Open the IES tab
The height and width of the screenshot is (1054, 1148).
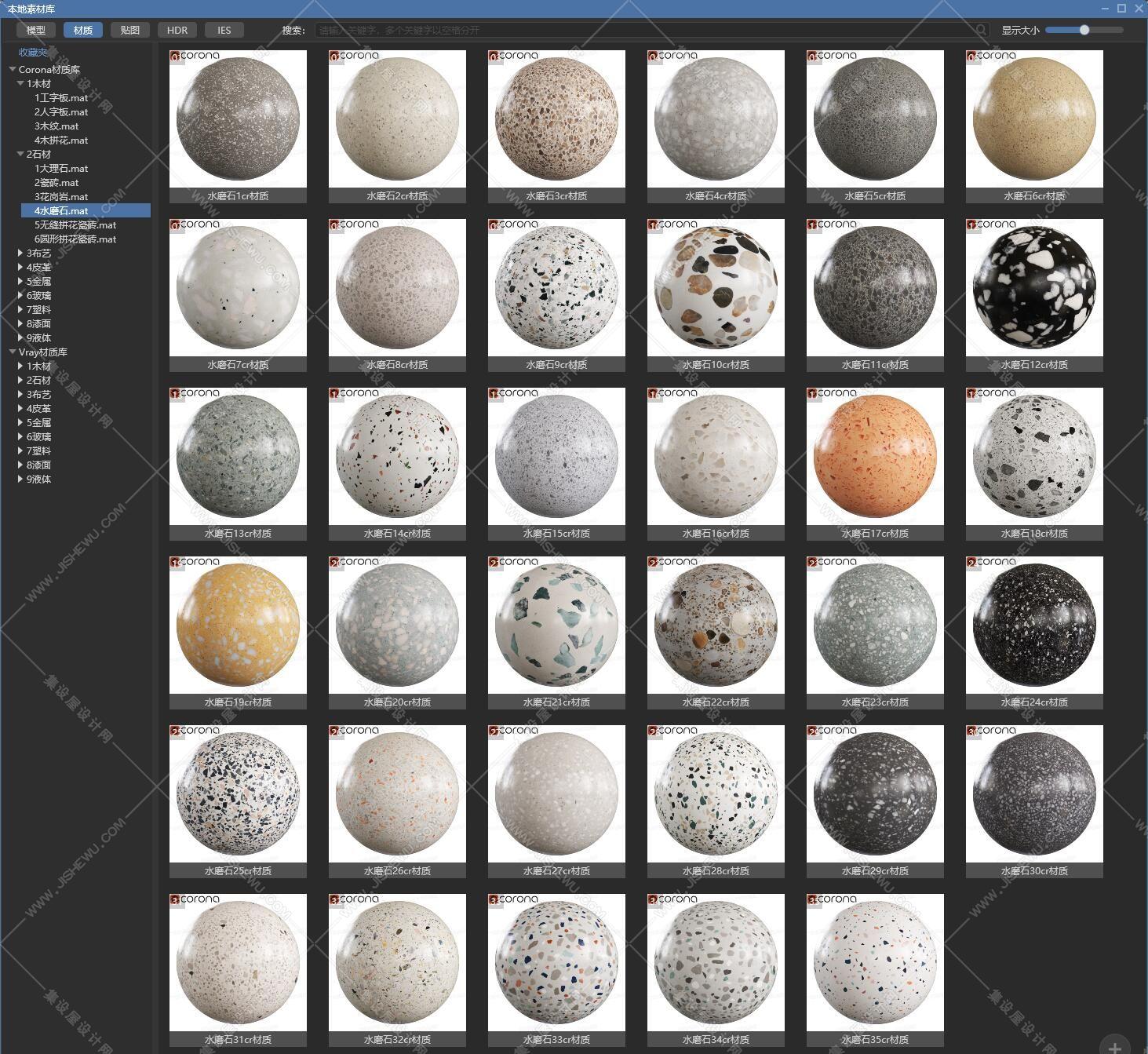pyautogui.click(x=224, y=30)
